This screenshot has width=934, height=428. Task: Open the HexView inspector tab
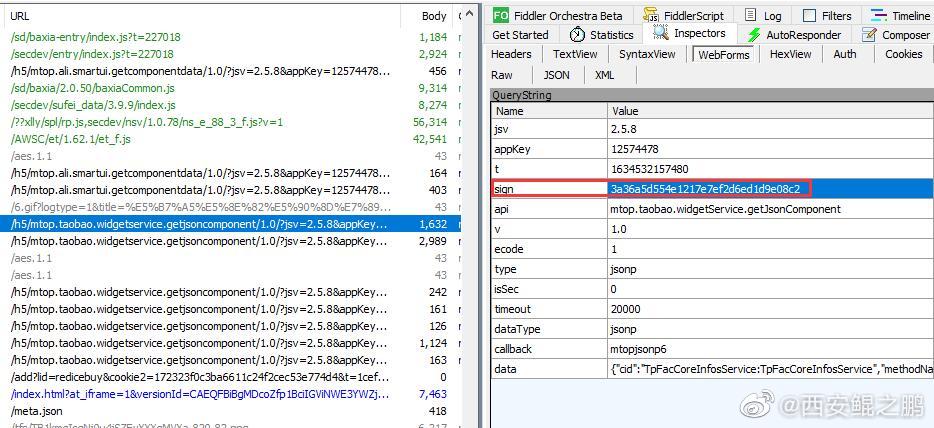click(x=790, y=54)
